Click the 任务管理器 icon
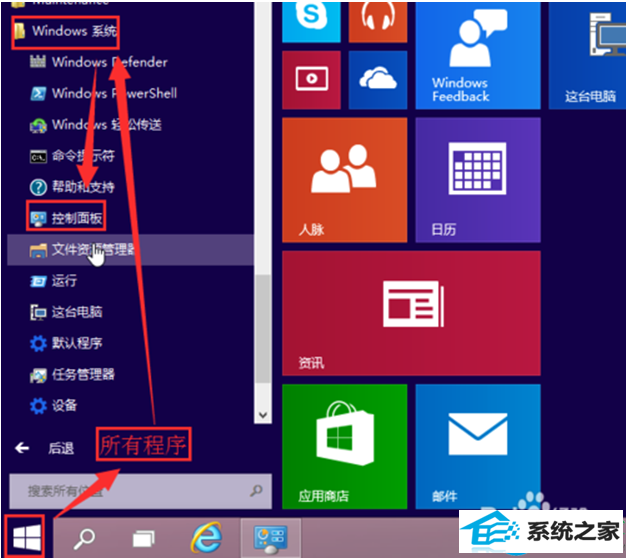This screenshot has width=628, height=558. (38, 375)
